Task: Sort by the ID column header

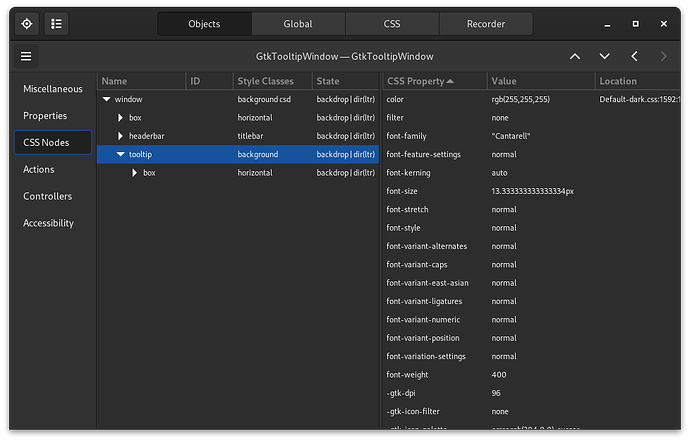Action: [x=209, y=81]
